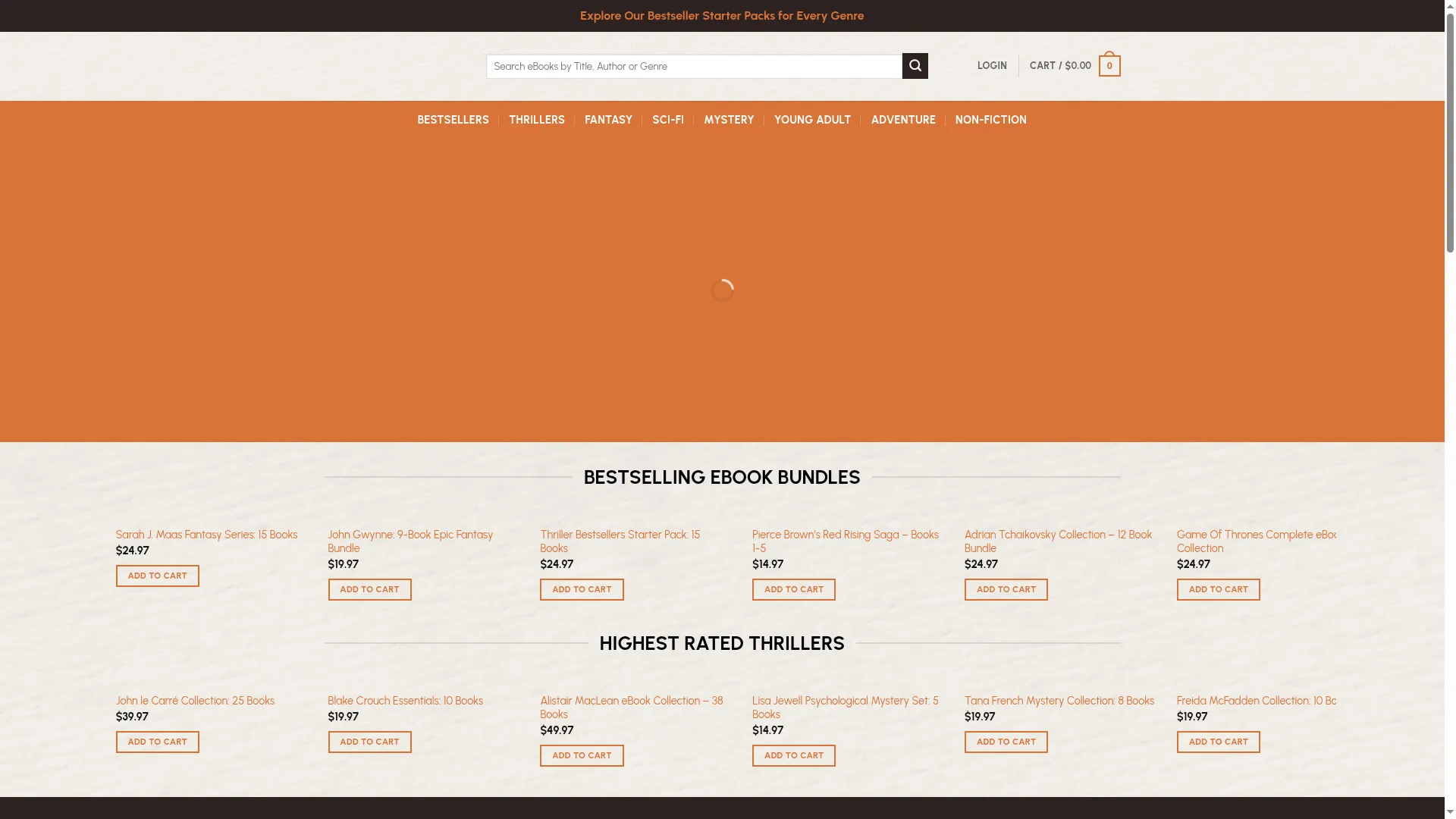Screen dimensions: 1456x819
Task: Add Alistair MacLean Collection to cart
Action: point(582,755)
